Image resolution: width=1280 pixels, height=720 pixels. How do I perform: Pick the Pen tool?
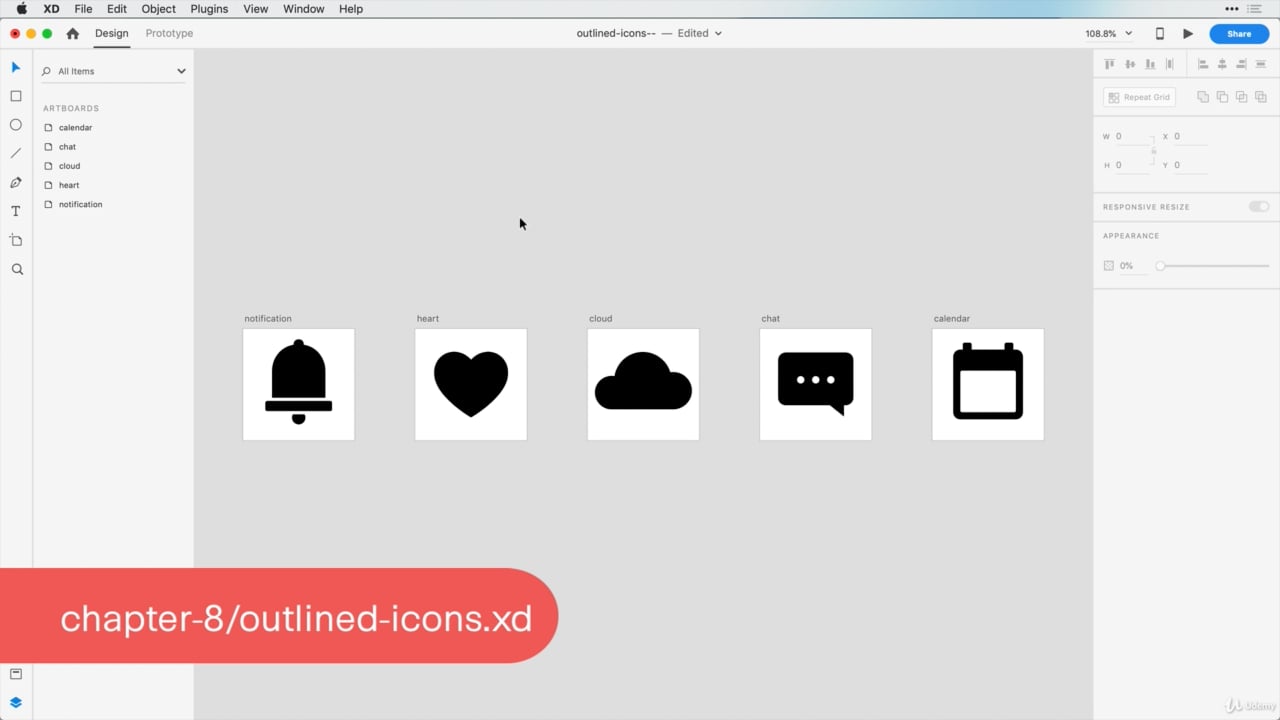(16, 182)
